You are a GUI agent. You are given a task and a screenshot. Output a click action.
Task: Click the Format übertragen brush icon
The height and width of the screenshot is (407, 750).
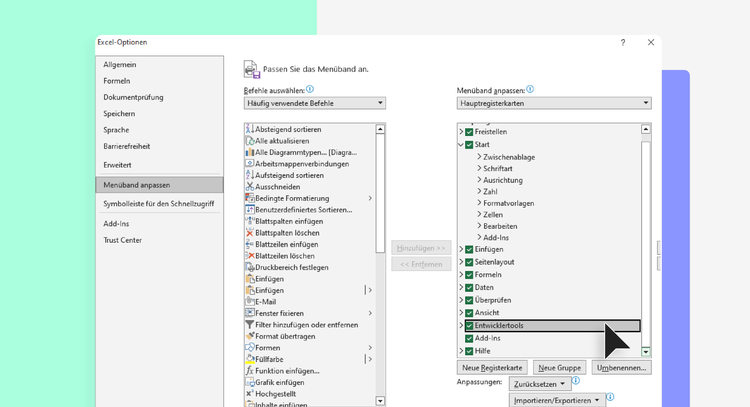tap(249, 336)
